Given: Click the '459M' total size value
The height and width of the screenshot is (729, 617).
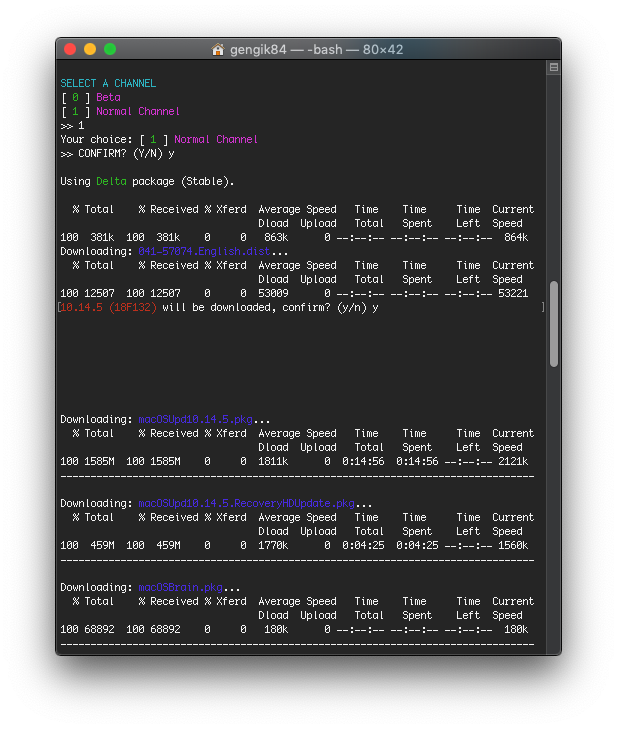Looking at the screenshot, I should click(102, 545).
